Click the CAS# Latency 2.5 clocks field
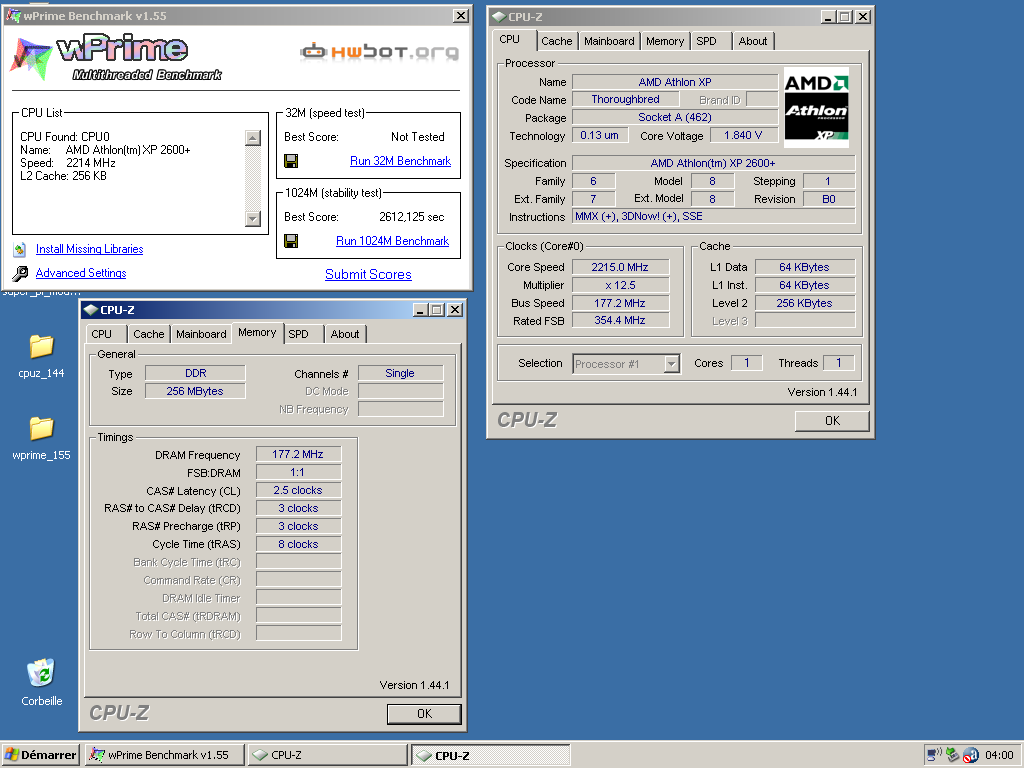Screen dimensions: 1024x768 pyautogui.click(x=298, y=490)
